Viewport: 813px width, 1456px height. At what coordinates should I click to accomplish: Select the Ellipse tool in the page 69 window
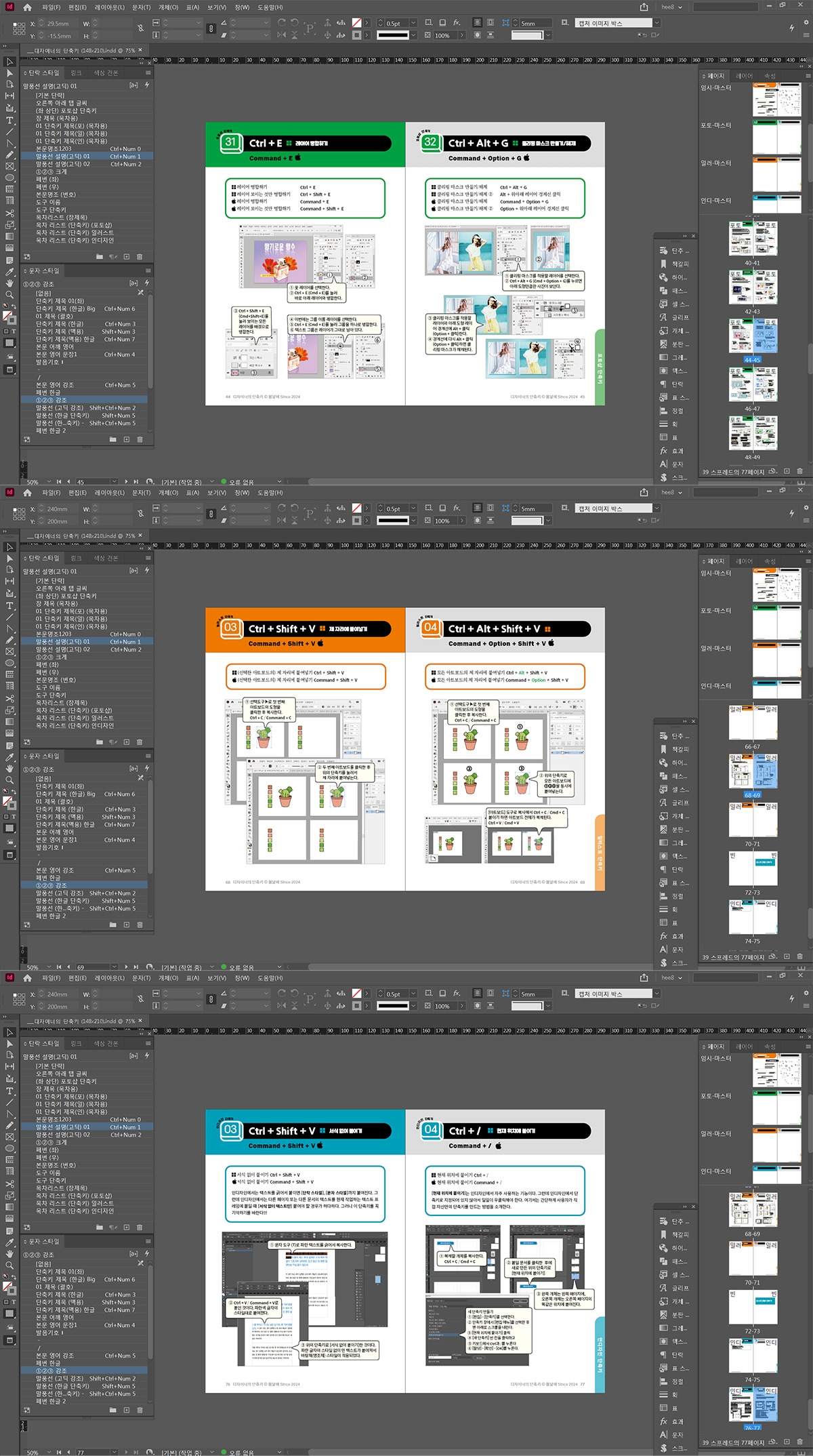pyautogui.click(x=9, y=664)
